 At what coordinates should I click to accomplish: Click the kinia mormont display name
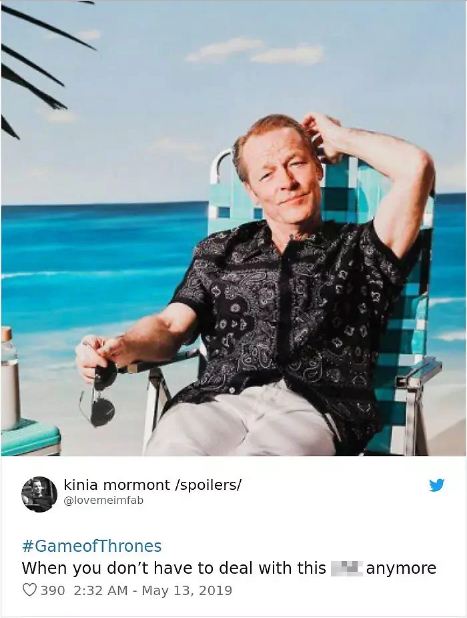coord(117,484)
